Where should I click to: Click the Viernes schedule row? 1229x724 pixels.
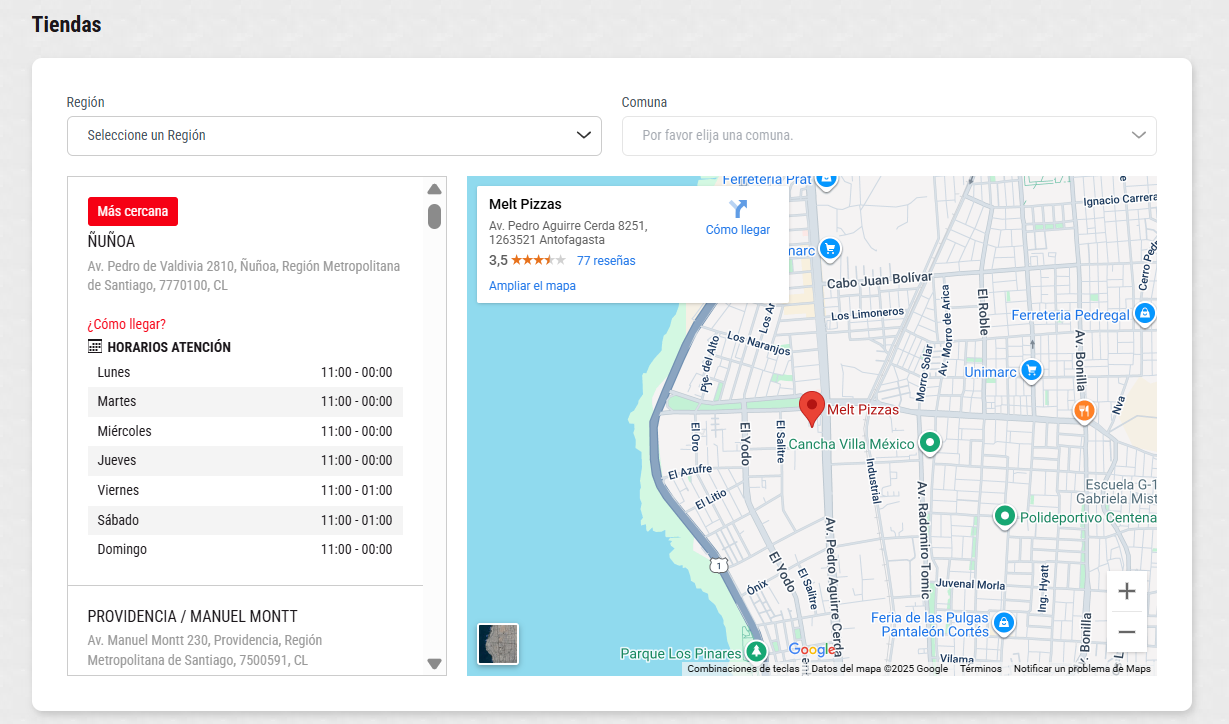tap(245, 490)
